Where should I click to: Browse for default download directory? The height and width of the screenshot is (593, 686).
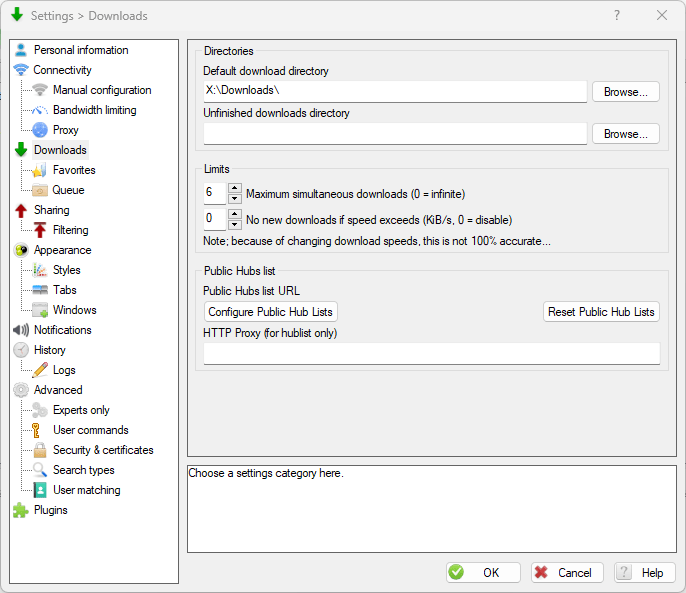626,92
